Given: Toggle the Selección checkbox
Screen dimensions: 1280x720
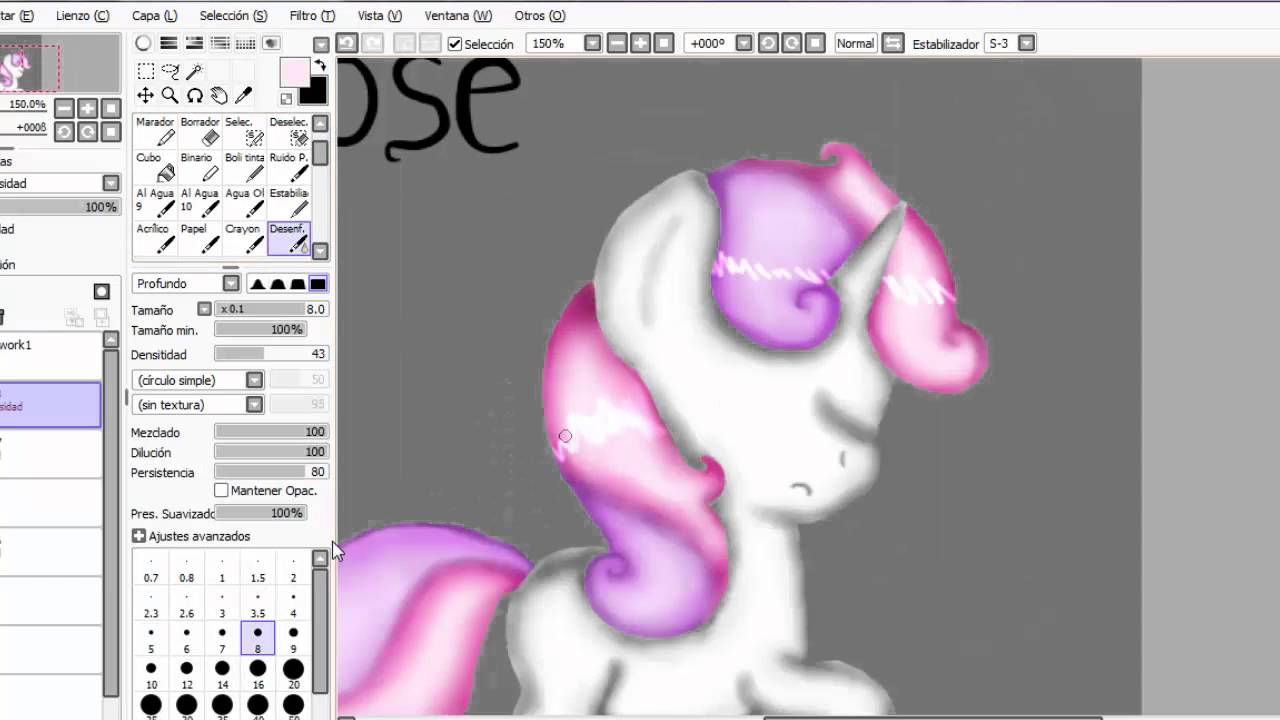Looking at the screenshot, I should pos(455,44).
